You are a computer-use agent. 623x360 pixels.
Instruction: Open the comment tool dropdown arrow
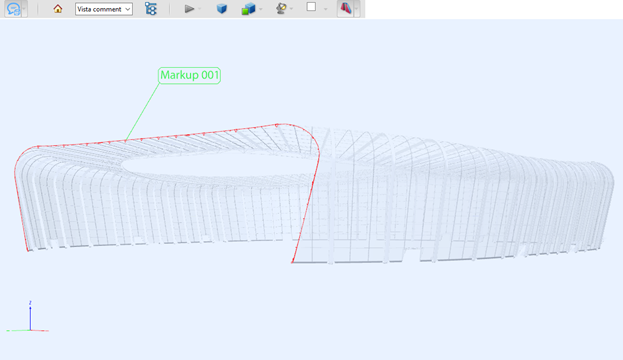click(24, 9)
